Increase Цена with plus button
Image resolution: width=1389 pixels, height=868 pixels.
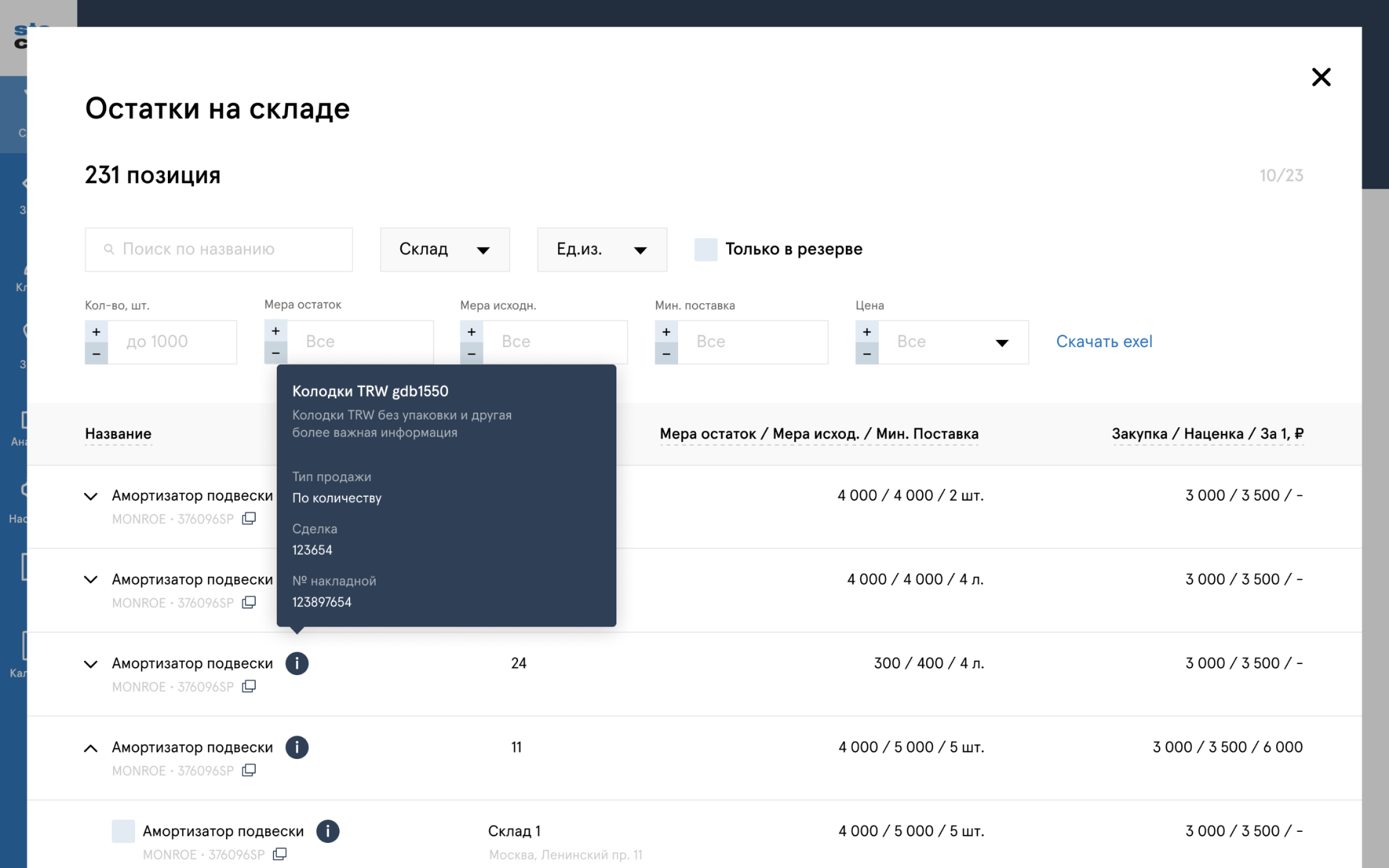click(867, 332)
